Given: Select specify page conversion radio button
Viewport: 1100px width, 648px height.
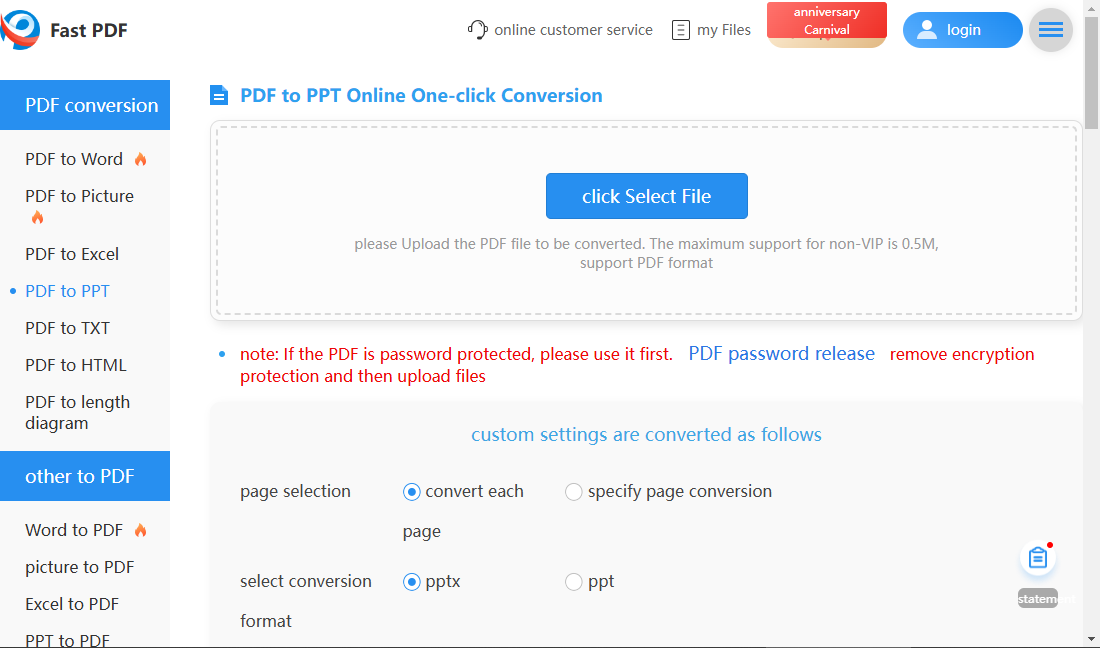Looking at the screenshot, I should click(x=574, y=492).
